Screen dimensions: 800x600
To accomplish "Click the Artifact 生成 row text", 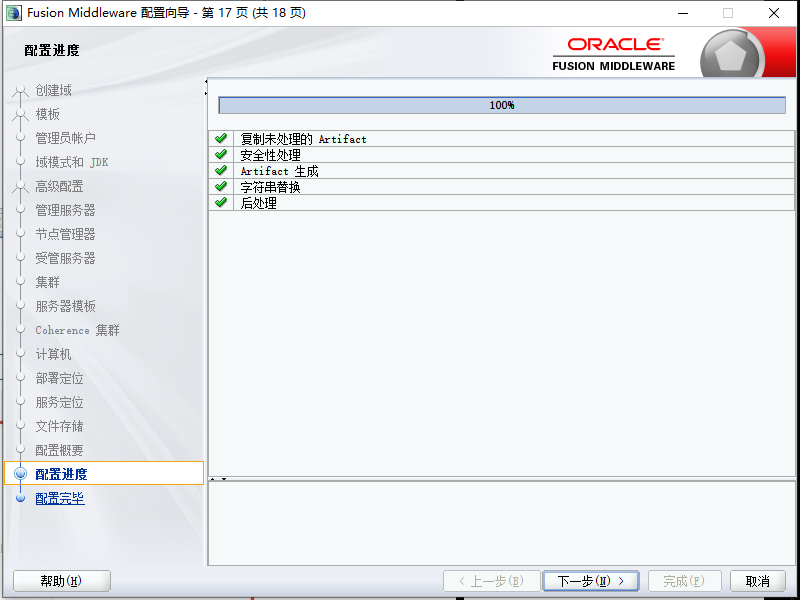I will [x=280, y=171].
